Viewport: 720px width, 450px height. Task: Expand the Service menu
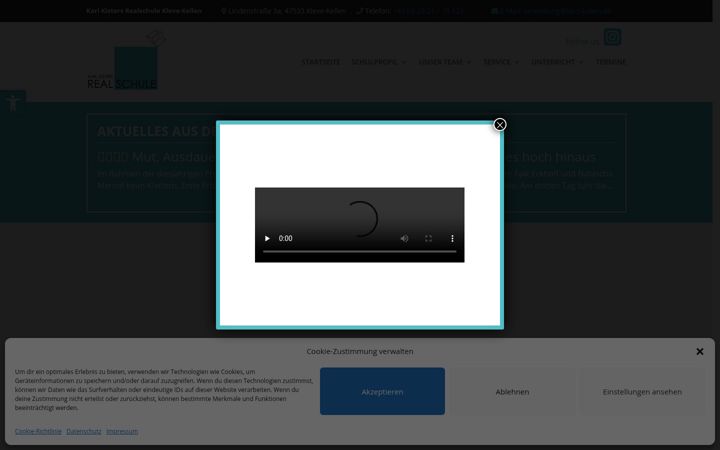tap(501, 62)
